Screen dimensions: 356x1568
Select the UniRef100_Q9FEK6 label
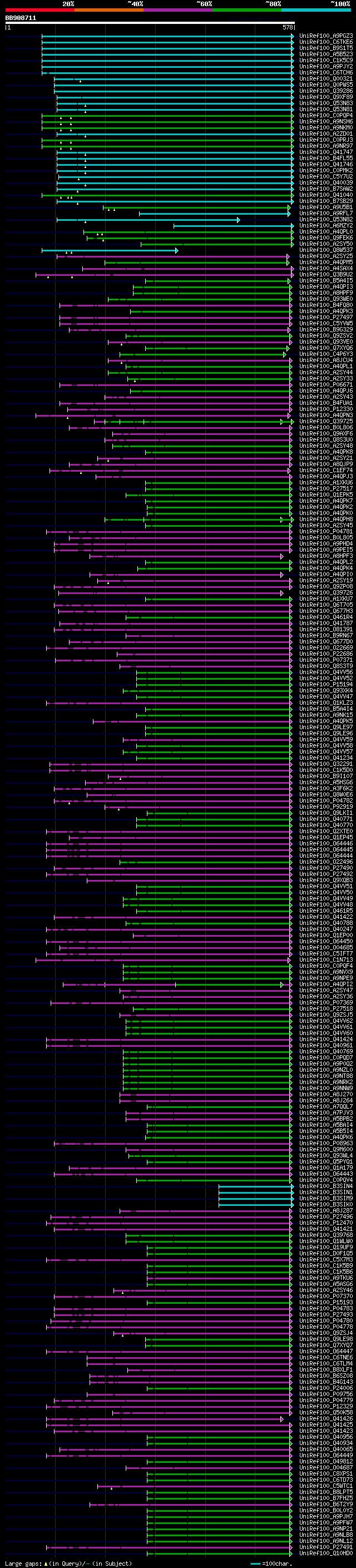(326, 238)
